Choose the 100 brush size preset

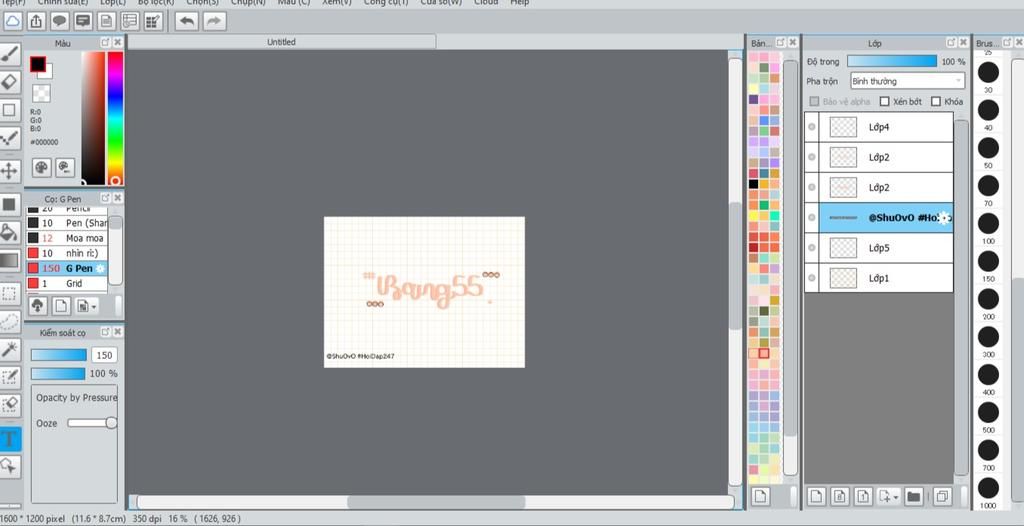(x=988, y=225)
